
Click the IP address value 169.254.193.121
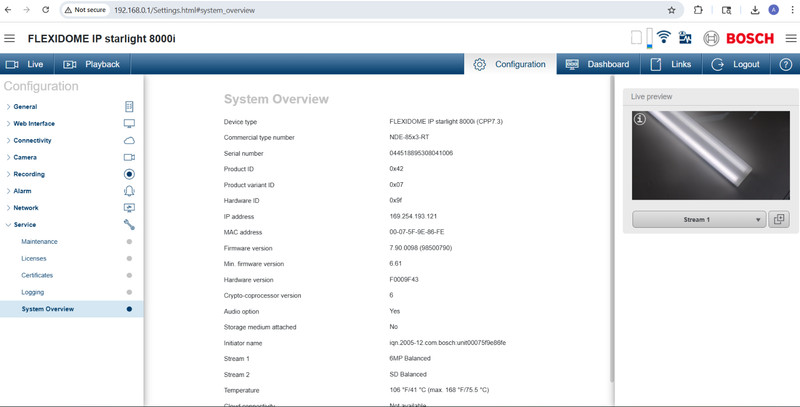click(413, 216)
